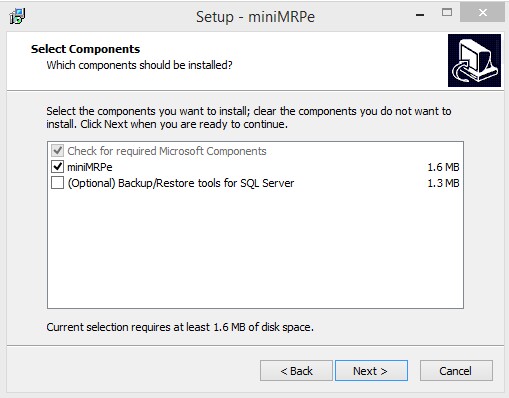The width and height of the screenshot is (509, 398).
Task: Click the Setup - miniMRPe title bar text
Action: click(x=255, y=17)
